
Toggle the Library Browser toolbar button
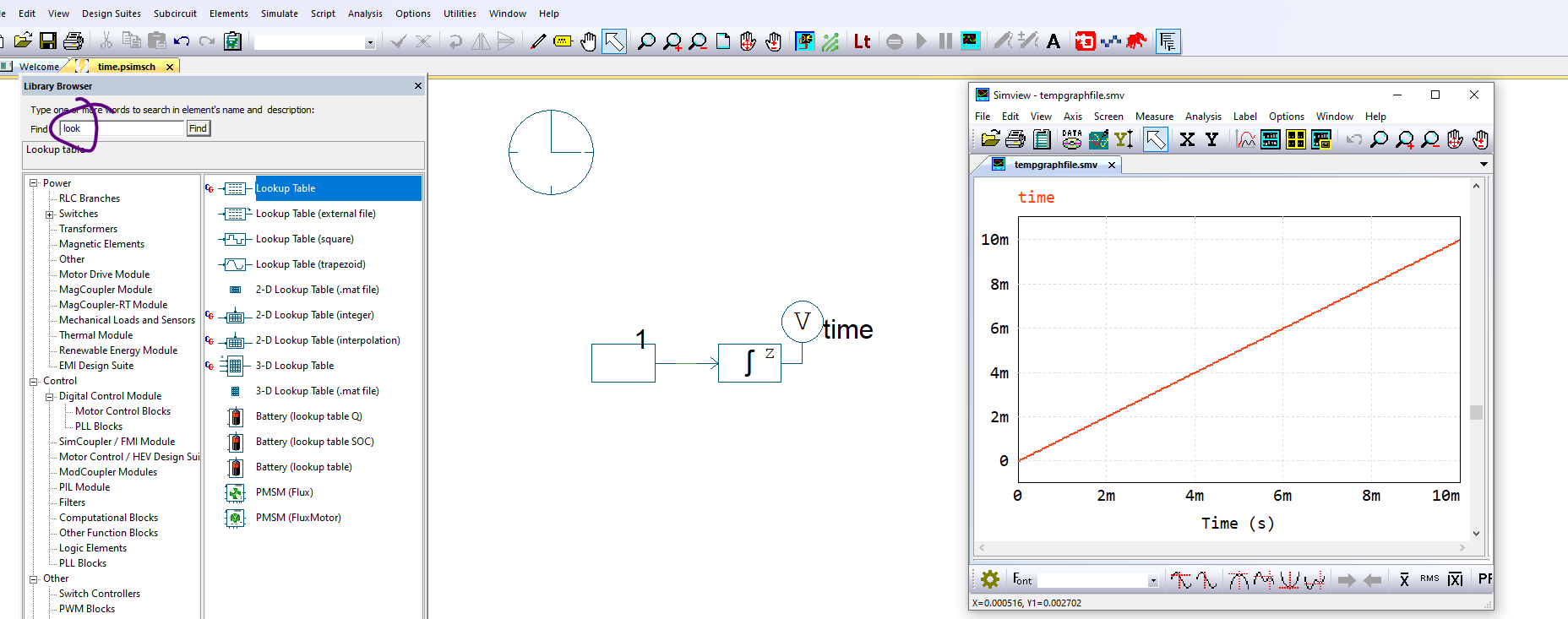click(1168, 41)
